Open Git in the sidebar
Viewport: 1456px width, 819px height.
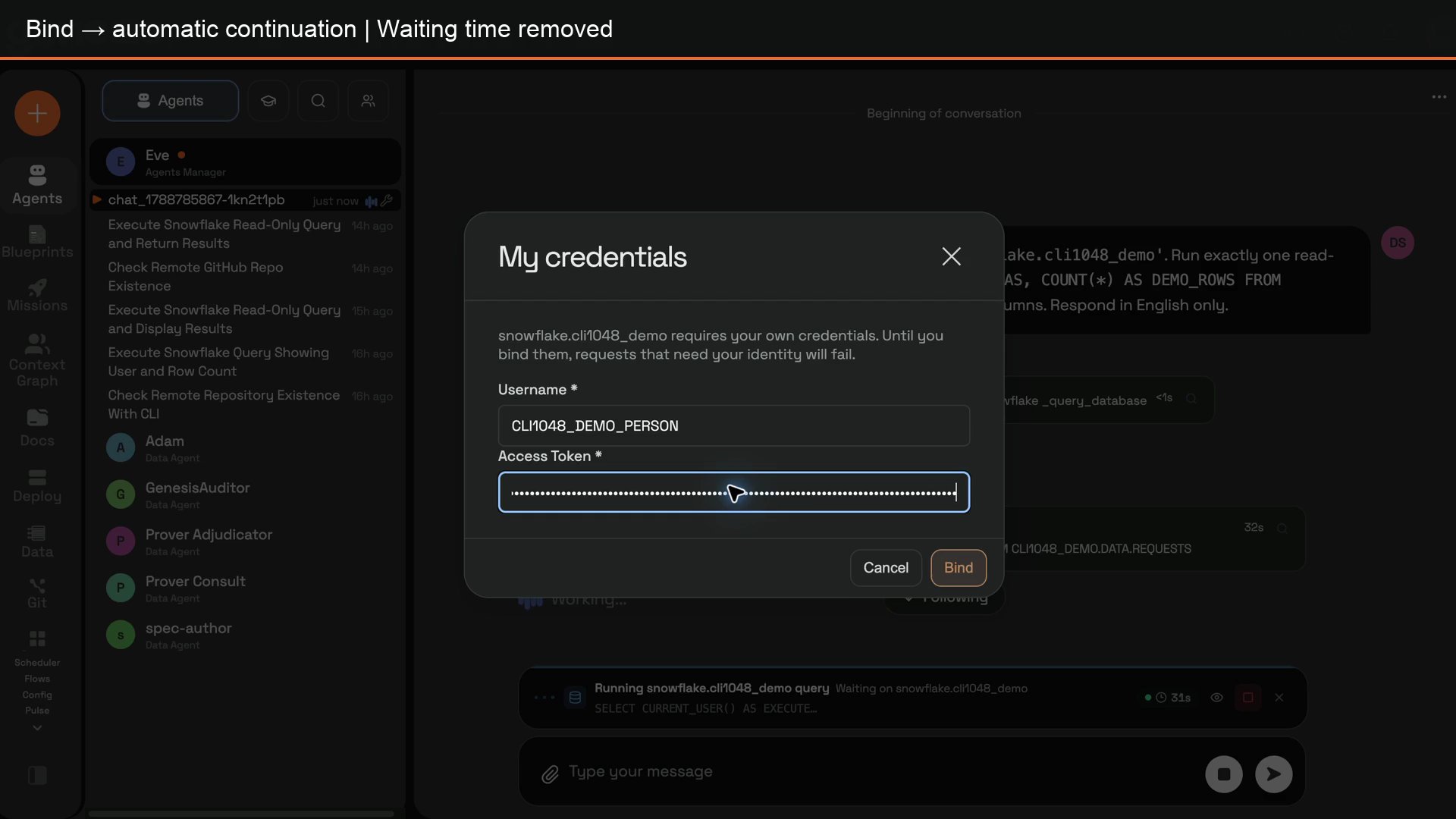(x=37, y=594)
